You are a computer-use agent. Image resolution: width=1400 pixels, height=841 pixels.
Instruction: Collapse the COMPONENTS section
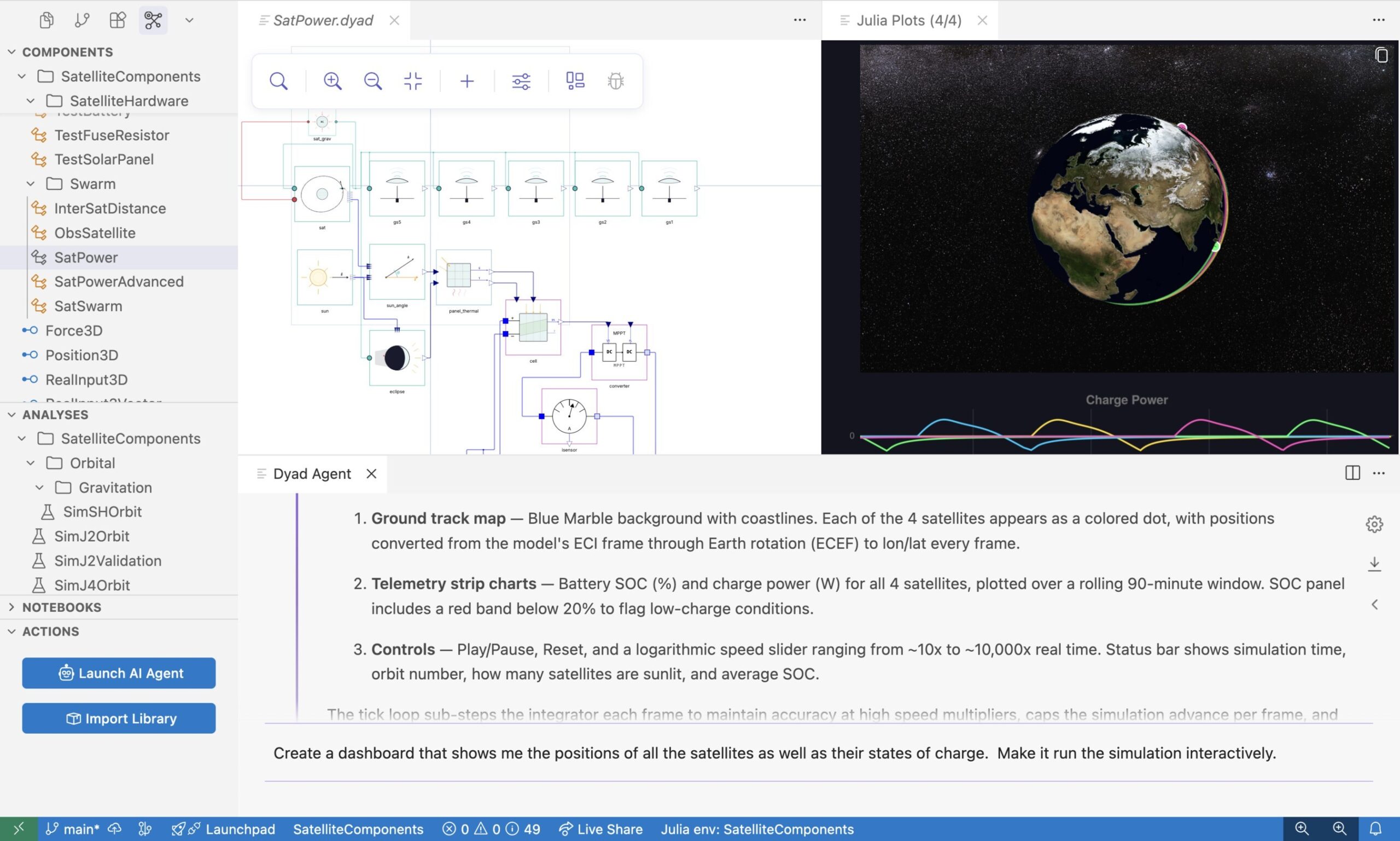pyautogui.click(x=12, y=51)
